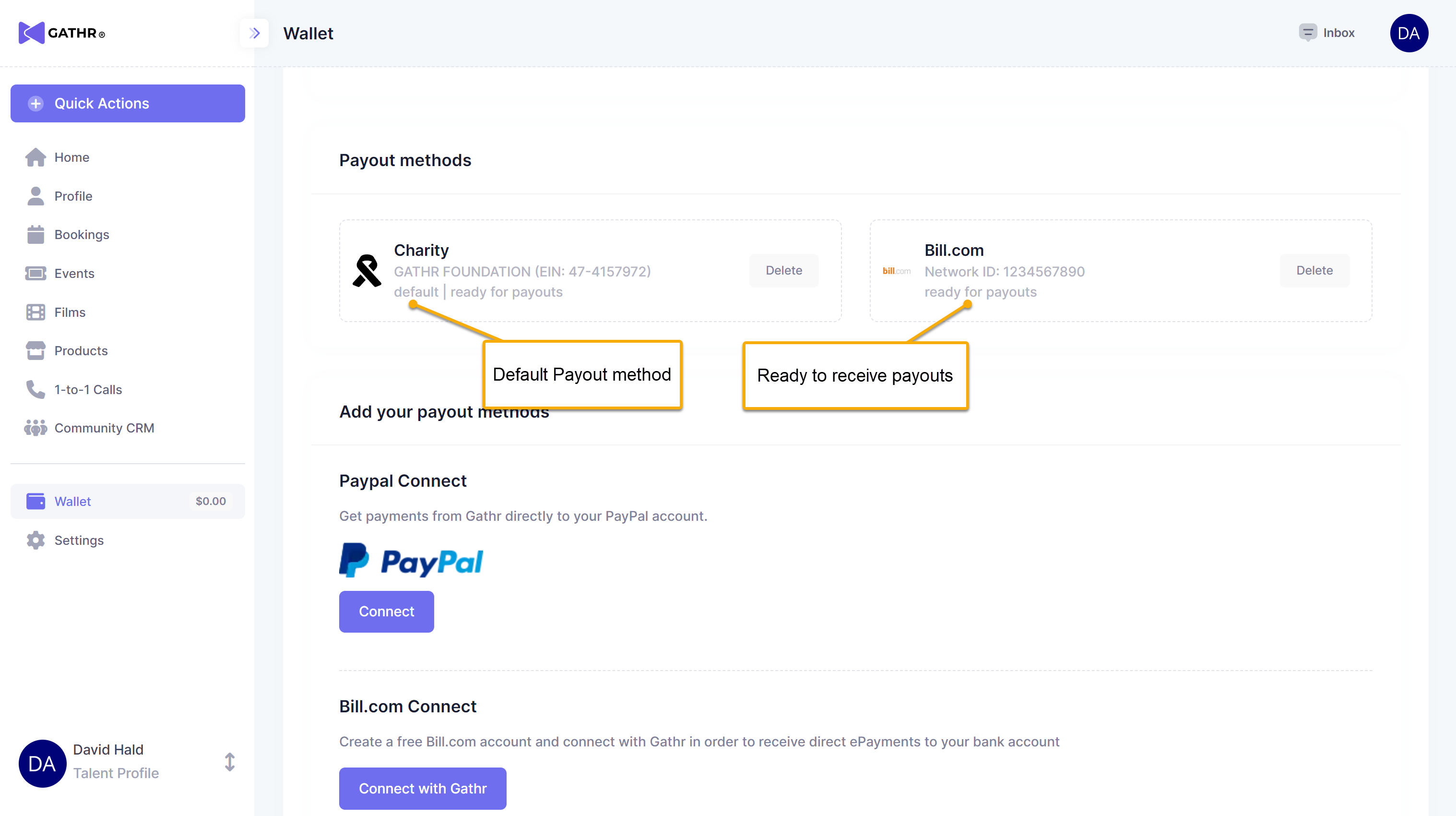Screen dimensions: 1456x816
Task: Click the Home house icon
Action: (x=35, y=157)
